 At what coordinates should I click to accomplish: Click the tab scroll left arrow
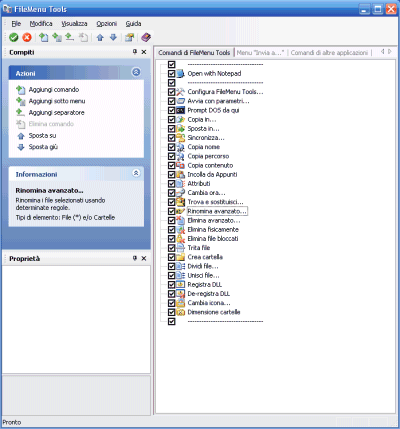click(383, 52)
